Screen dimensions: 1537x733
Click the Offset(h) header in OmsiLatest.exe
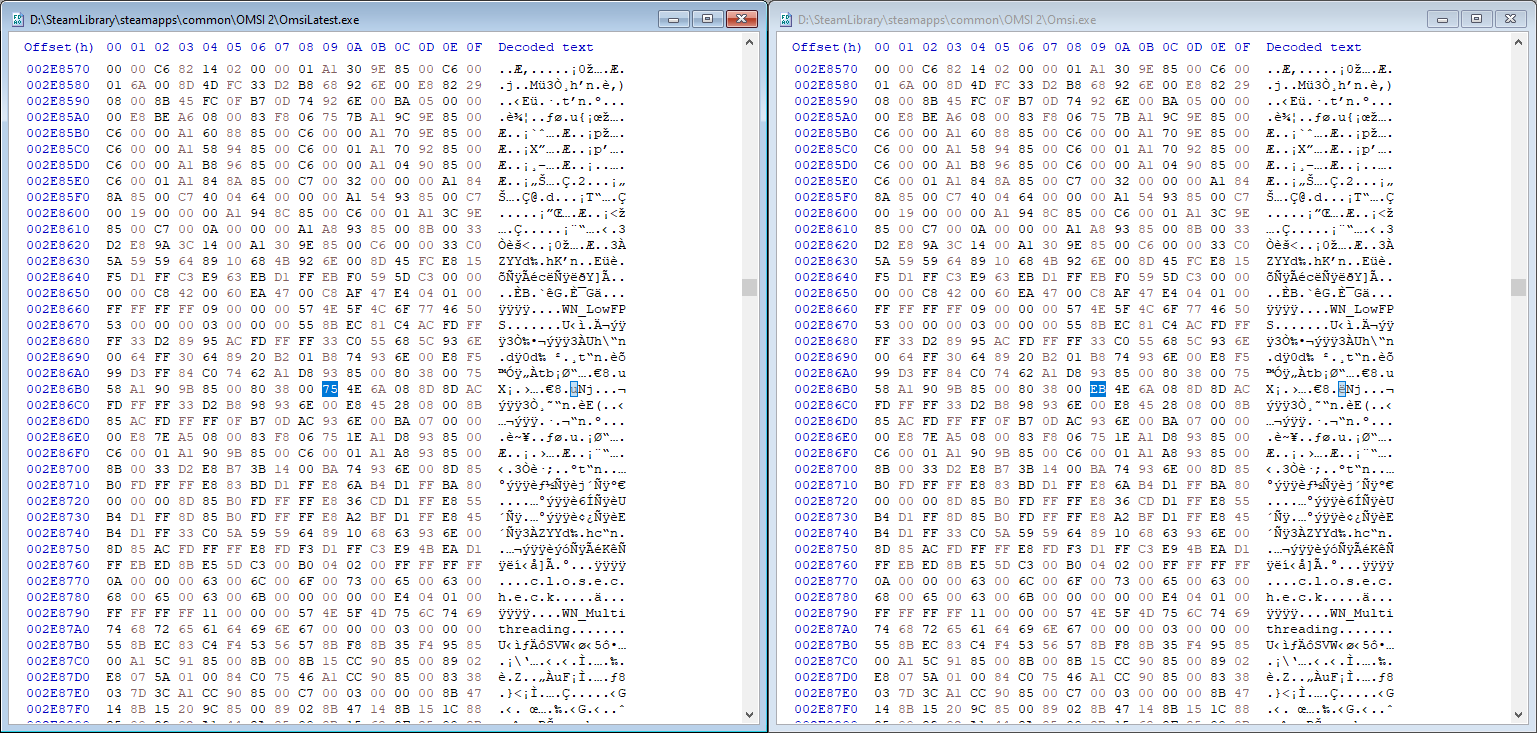(58, 47)
